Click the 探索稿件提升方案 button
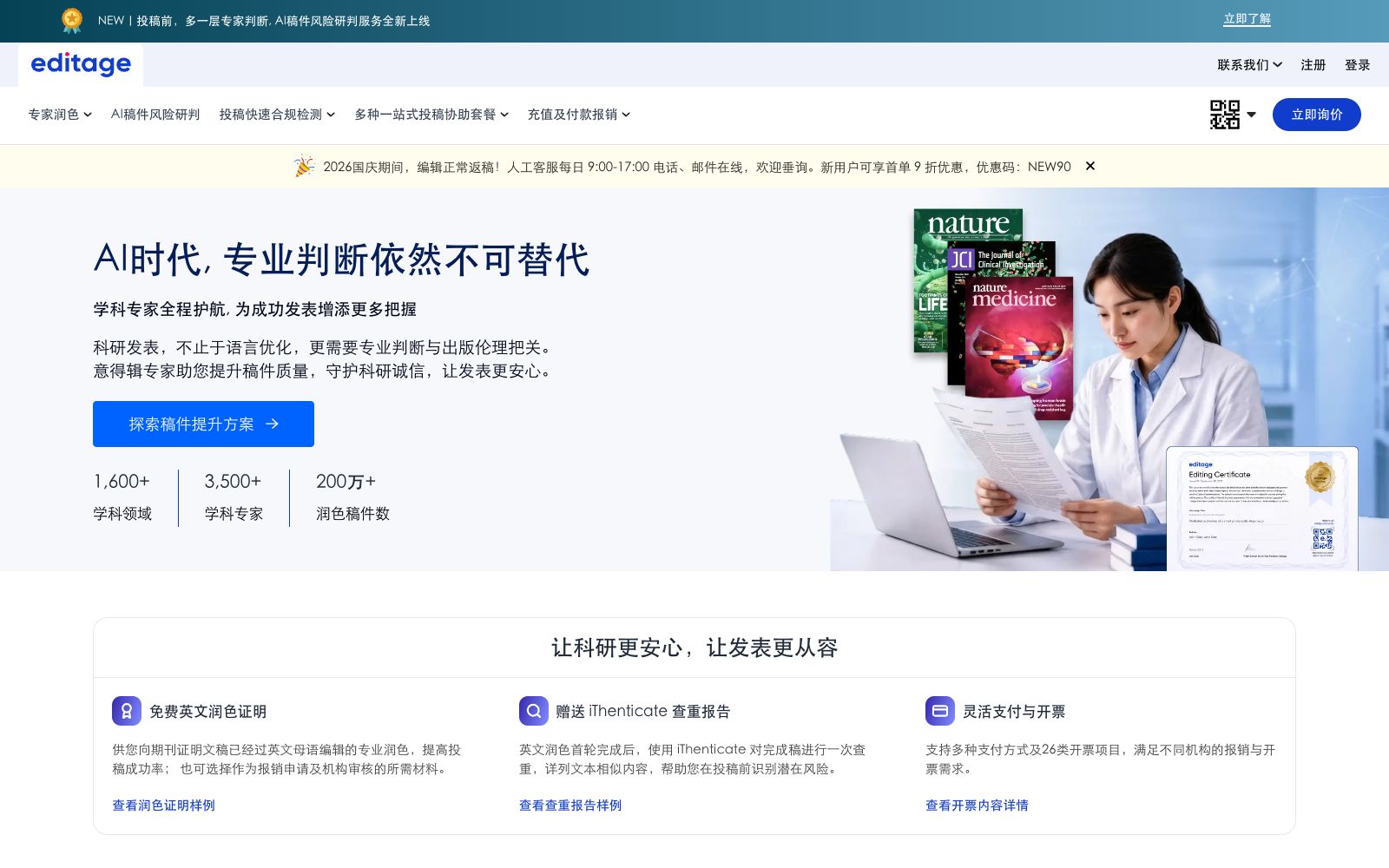This screenshot has height=868, width=1389. [203, 424]
